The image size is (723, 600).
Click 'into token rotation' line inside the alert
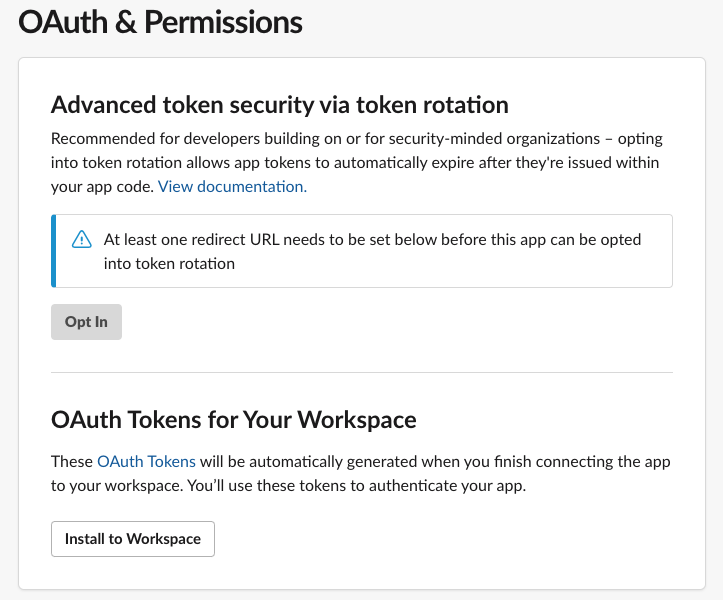[x=169, y=263]
